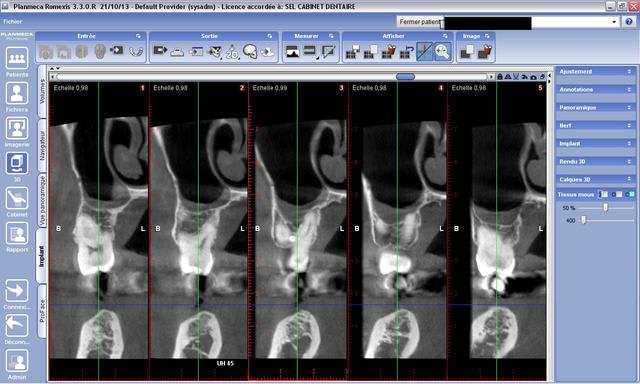The height and width of the screenshot is (384, 640).
Task: Switch to the Navigateur vertical tab
Action: coord(42,146)
